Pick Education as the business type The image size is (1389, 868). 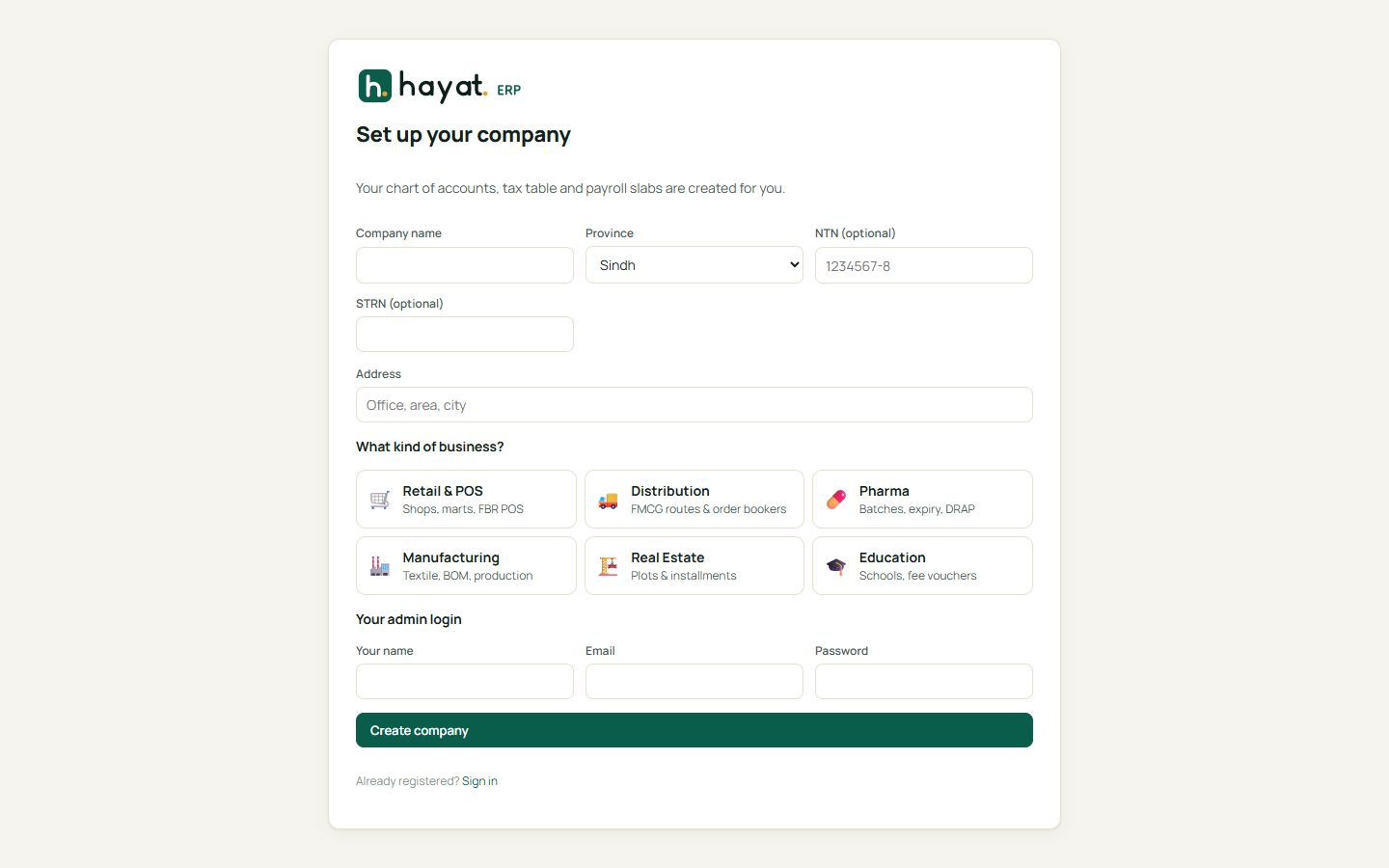(922, 566)
